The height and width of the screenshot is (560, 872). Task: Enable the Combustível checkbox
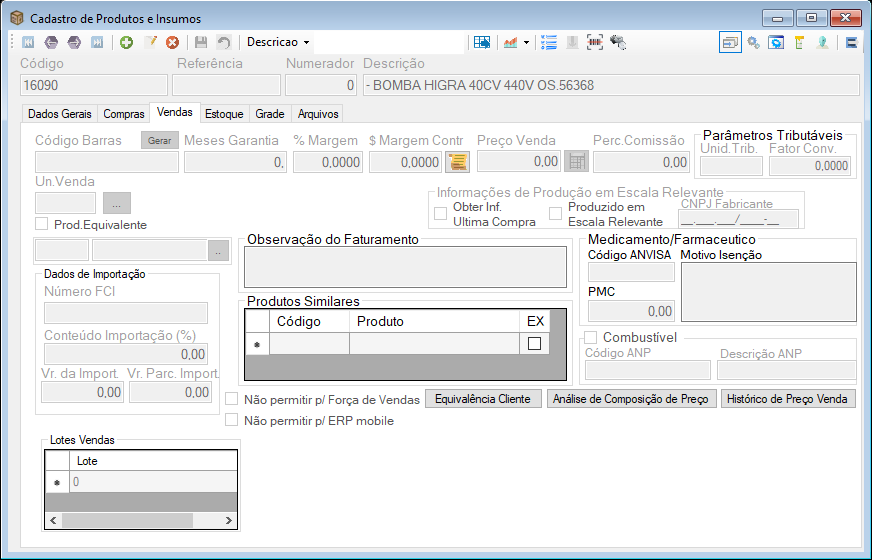[x=591, y=338]
